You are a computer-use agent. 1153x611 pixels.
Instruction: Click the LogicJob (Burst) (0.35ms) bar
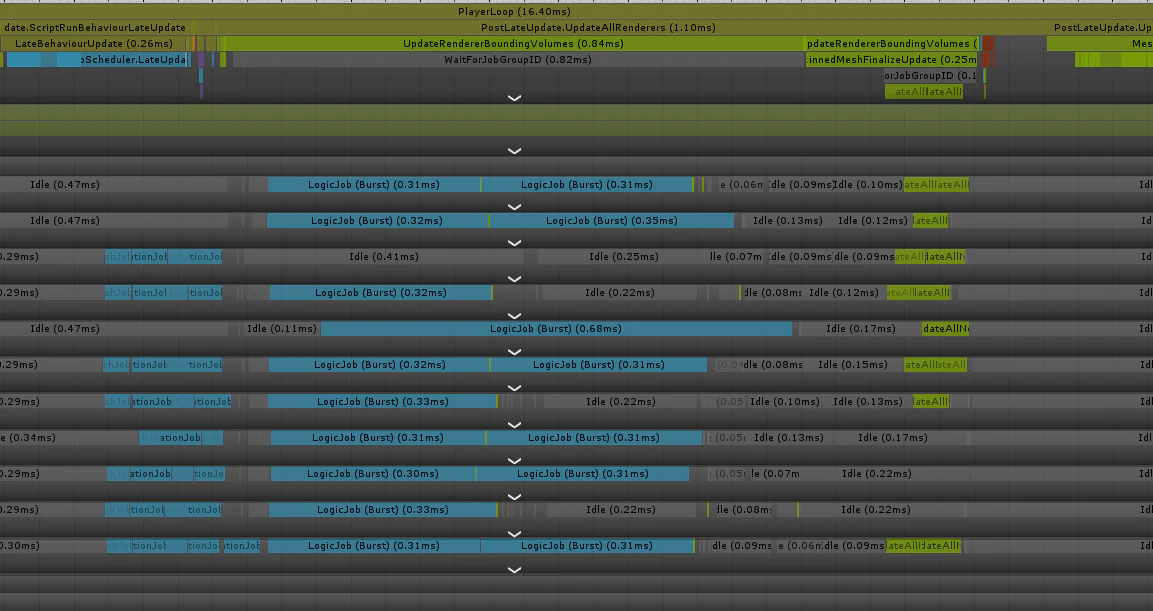[x=612, y=221]
